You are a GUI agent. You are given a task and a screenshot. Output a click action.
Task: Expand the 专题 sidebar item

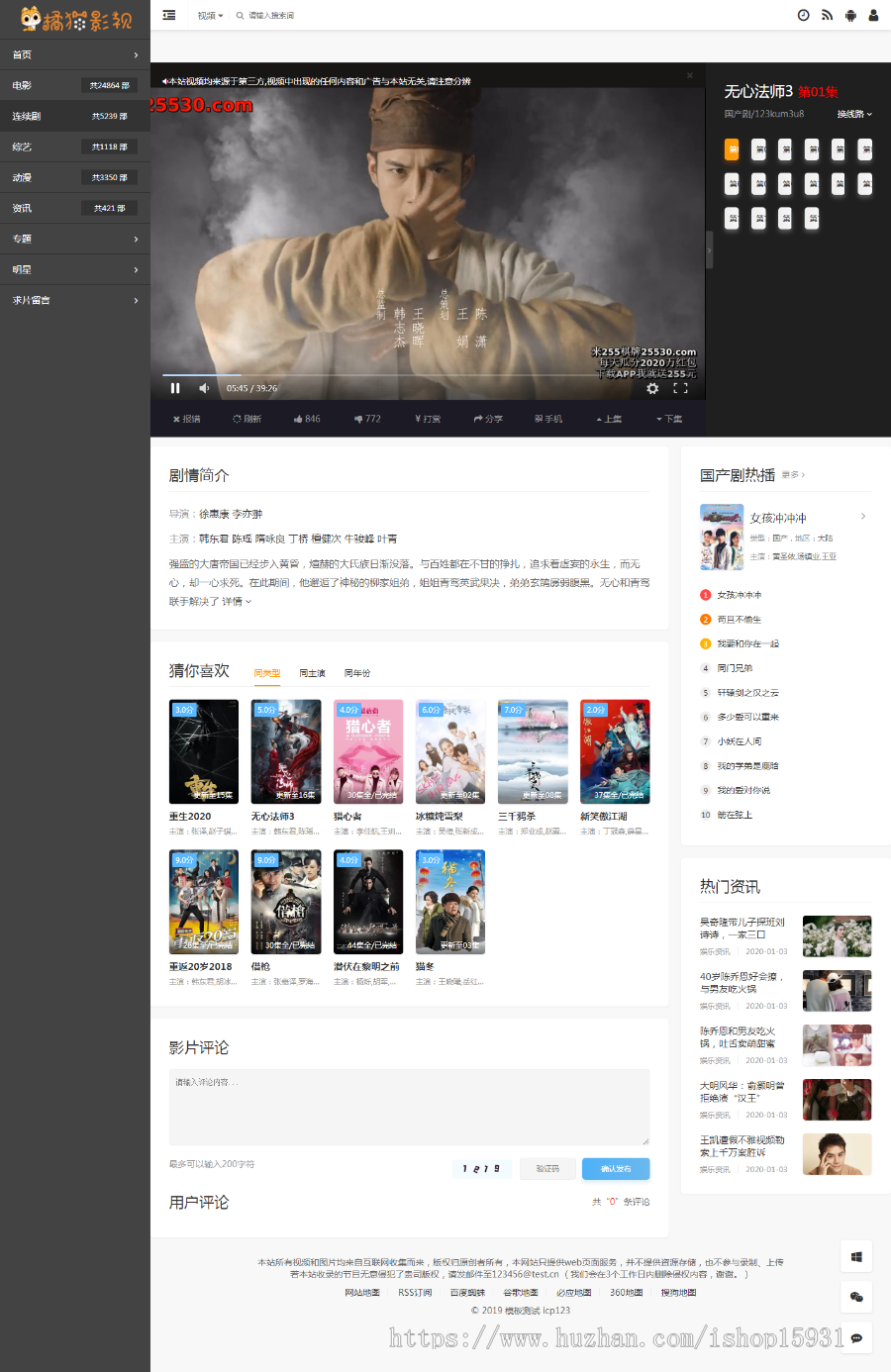[75, 239]
